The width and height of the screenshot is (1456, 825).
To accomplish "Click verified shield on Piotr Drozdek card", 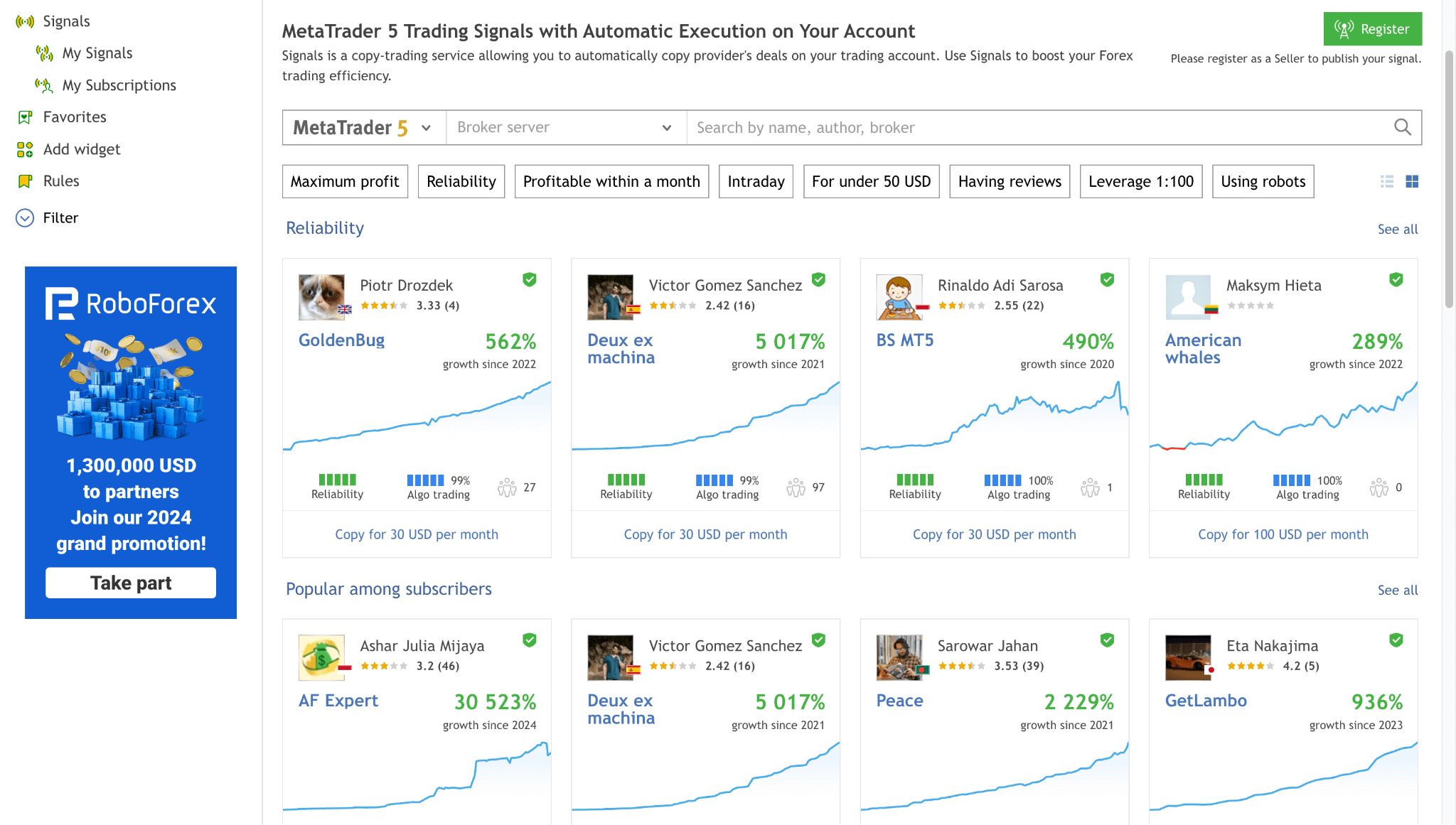I will pos(530,279).
